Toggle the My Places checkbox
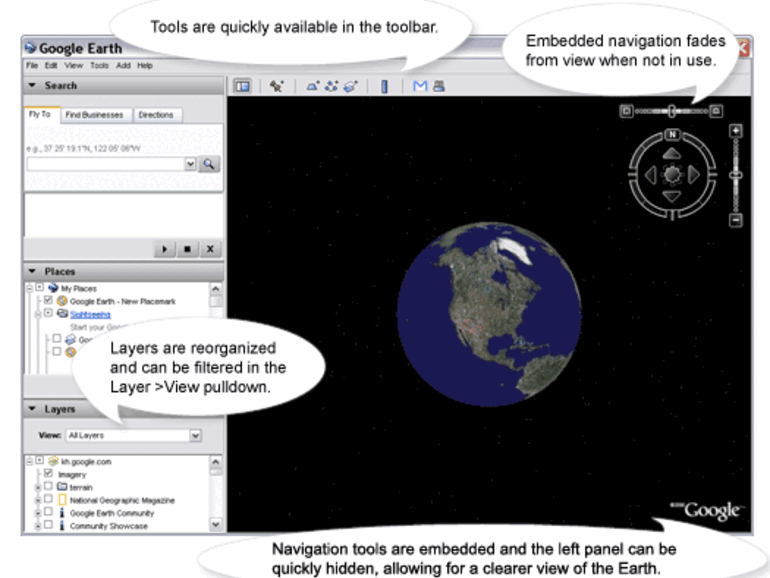770x578 pixels. pyautogui.click(x=40, y=287)
